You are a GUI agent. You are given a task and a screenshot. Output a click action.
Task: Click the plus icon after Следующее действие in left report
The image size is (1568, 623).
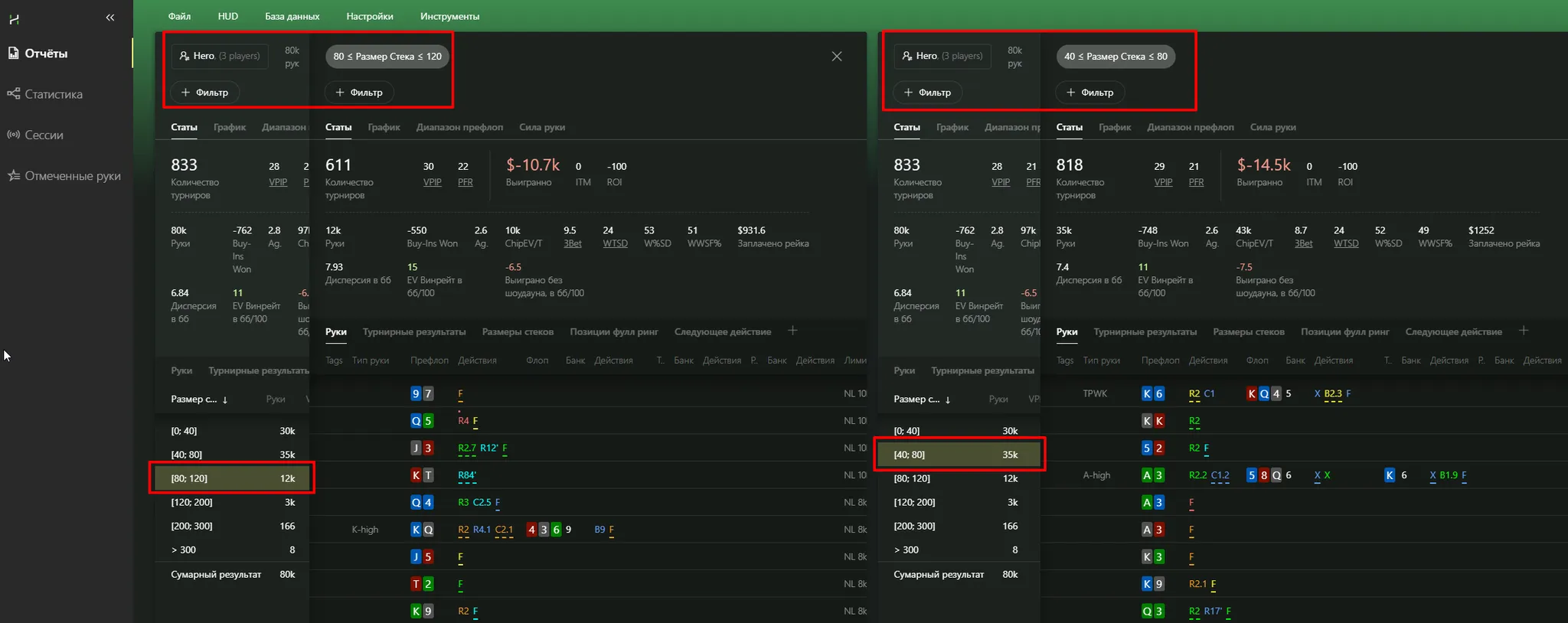coord(792,331)
